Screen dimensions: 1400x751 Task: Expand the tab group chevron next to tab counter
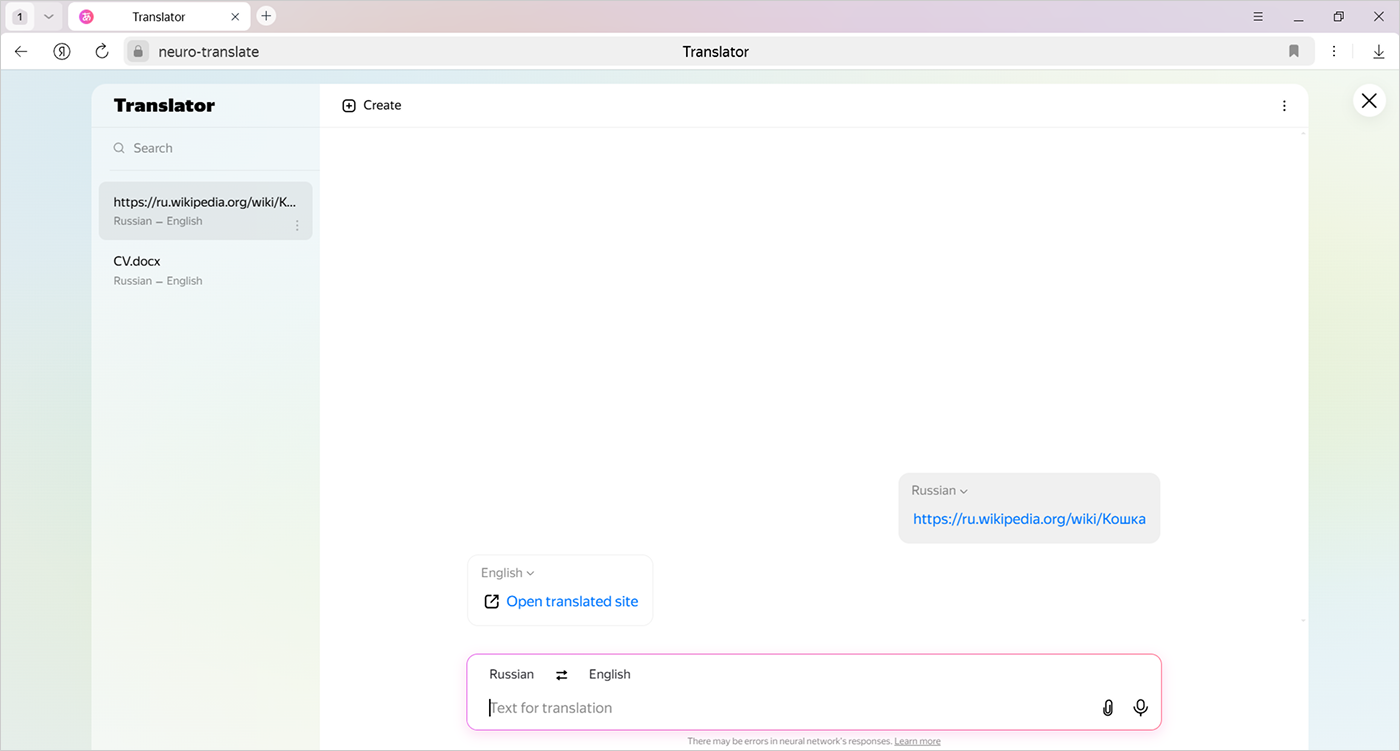point(48,16)
